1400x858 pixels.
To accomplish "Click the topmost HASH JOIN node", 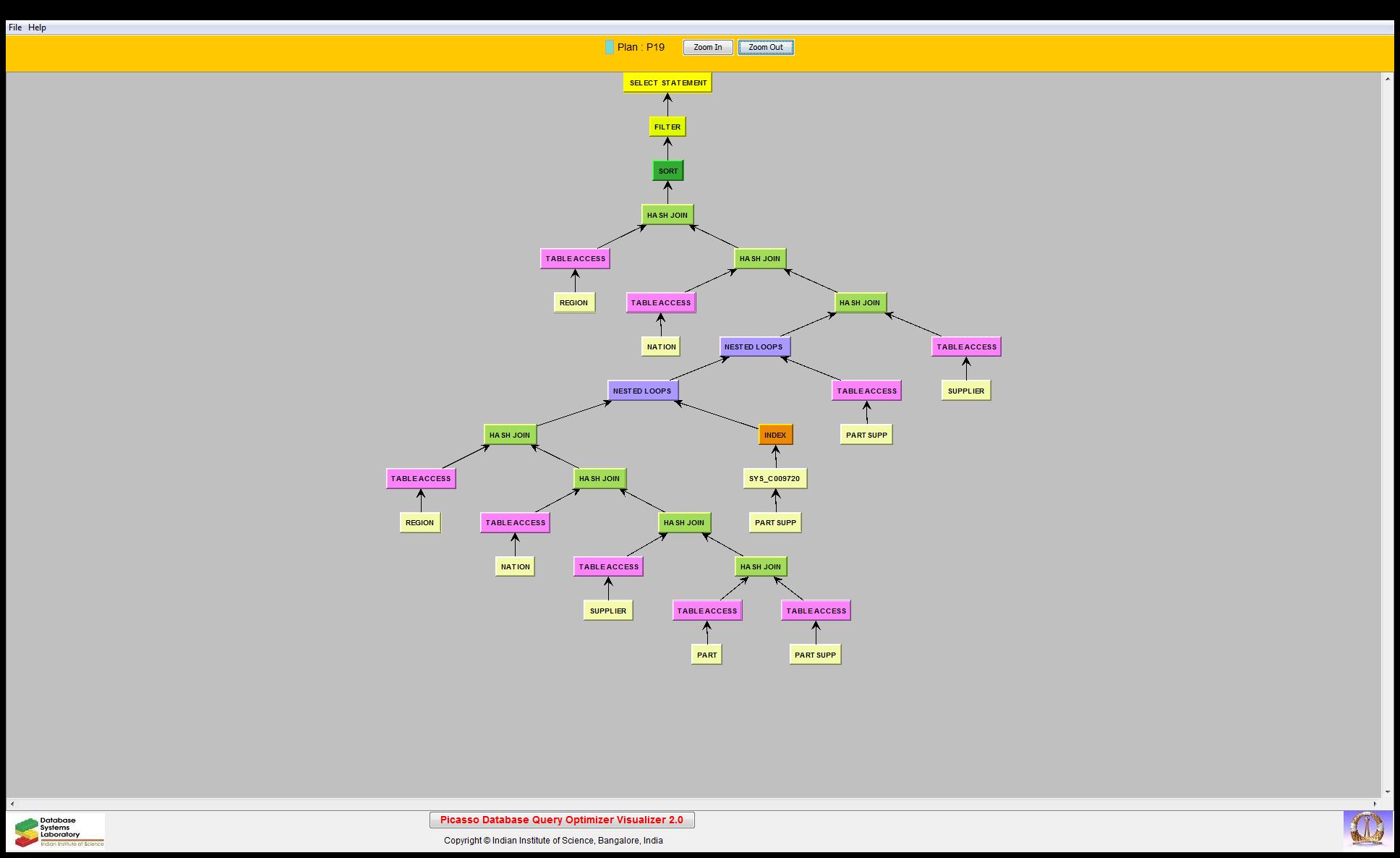I will (x=667, y=215).
